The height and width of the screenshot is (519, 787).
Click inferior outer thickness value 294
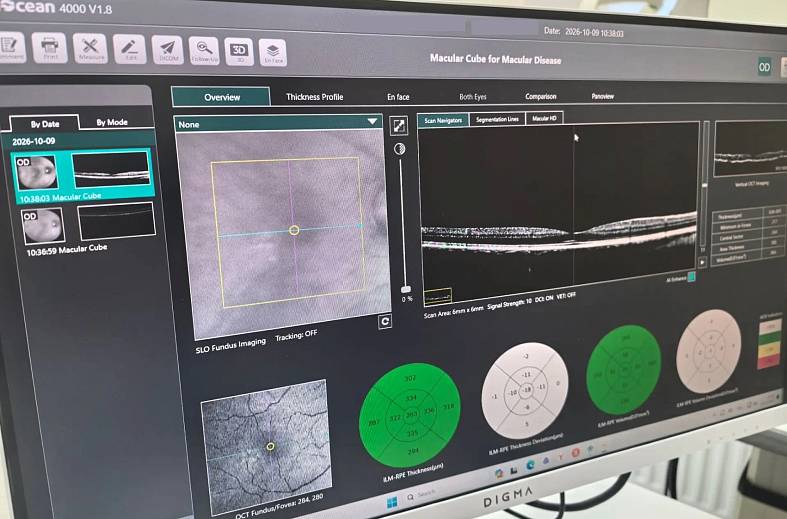pyautogui.click(x=413, y=451)
